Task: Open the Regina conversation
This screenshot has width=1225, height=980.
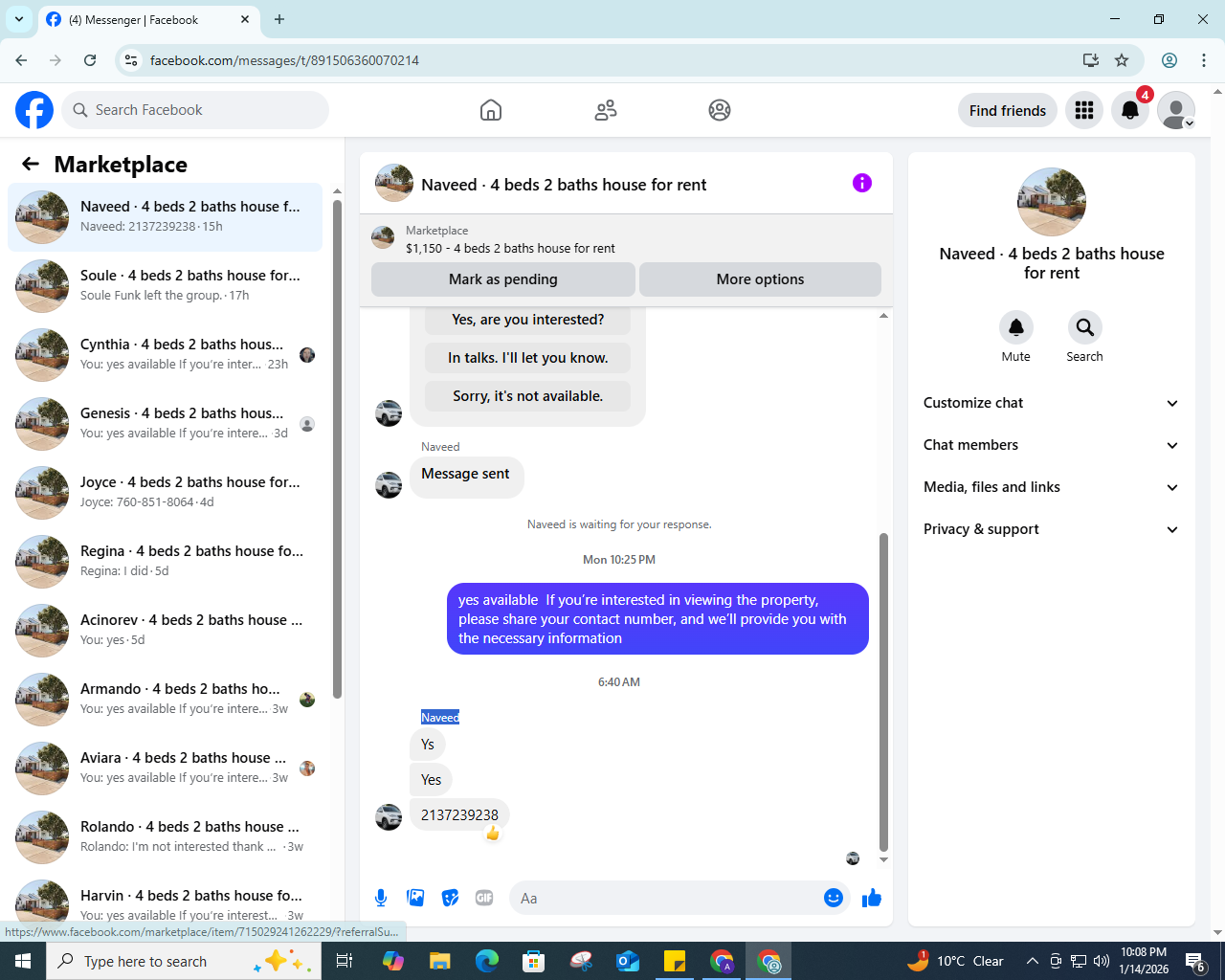Action: tap(166, 562)
